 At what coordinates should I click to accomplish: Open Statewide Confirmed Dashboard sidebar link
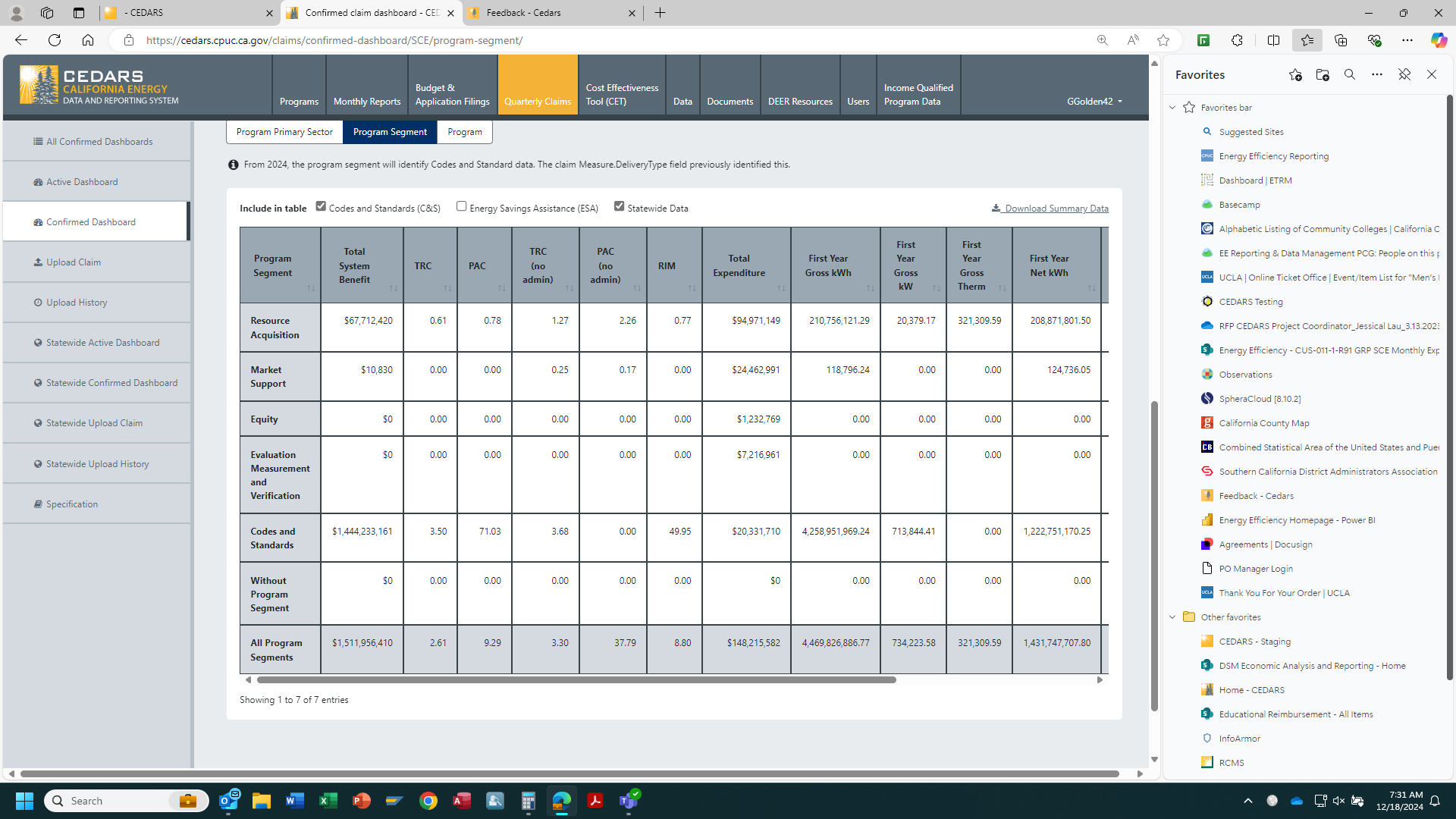pyautogui.click(x=111, y=383)
